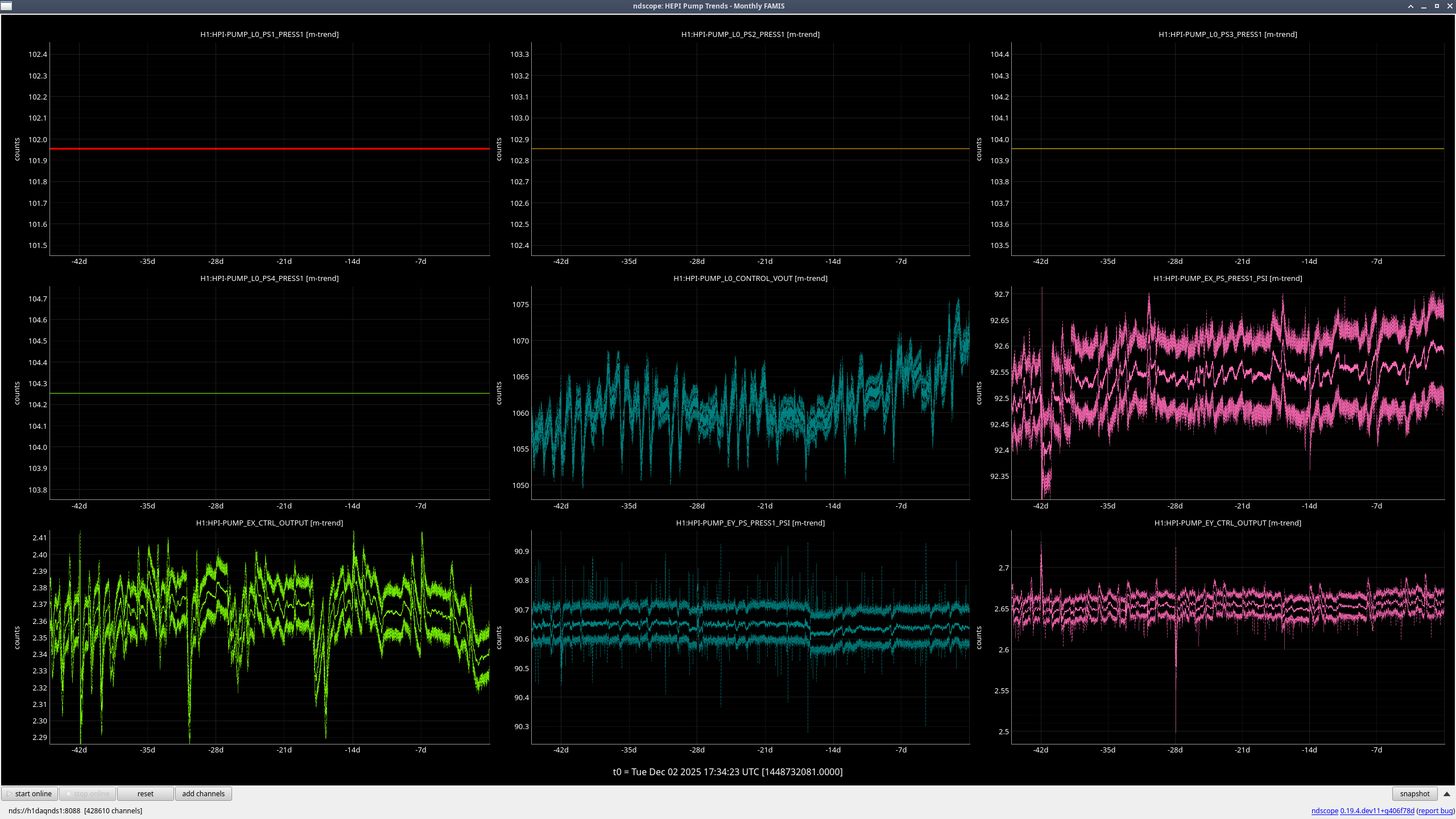Expand the triangle arrow beside snapshot
1456x819 pixels.
1447,793
